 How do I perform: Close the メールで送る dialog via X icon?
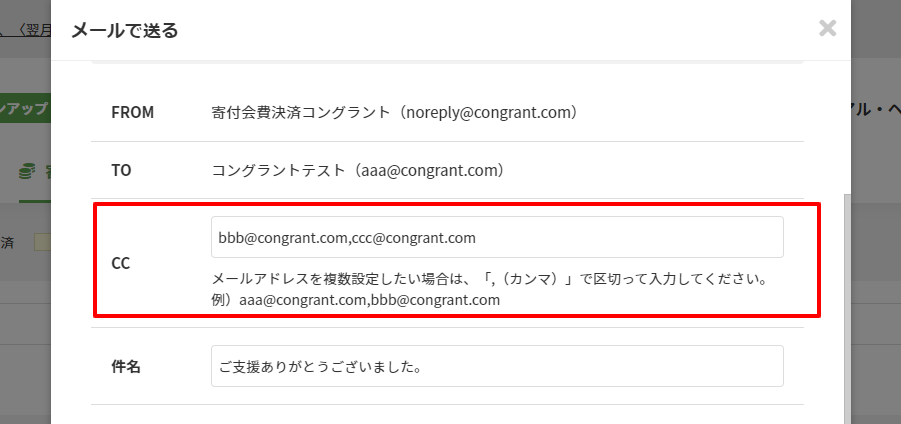click(x=827, y=28)
